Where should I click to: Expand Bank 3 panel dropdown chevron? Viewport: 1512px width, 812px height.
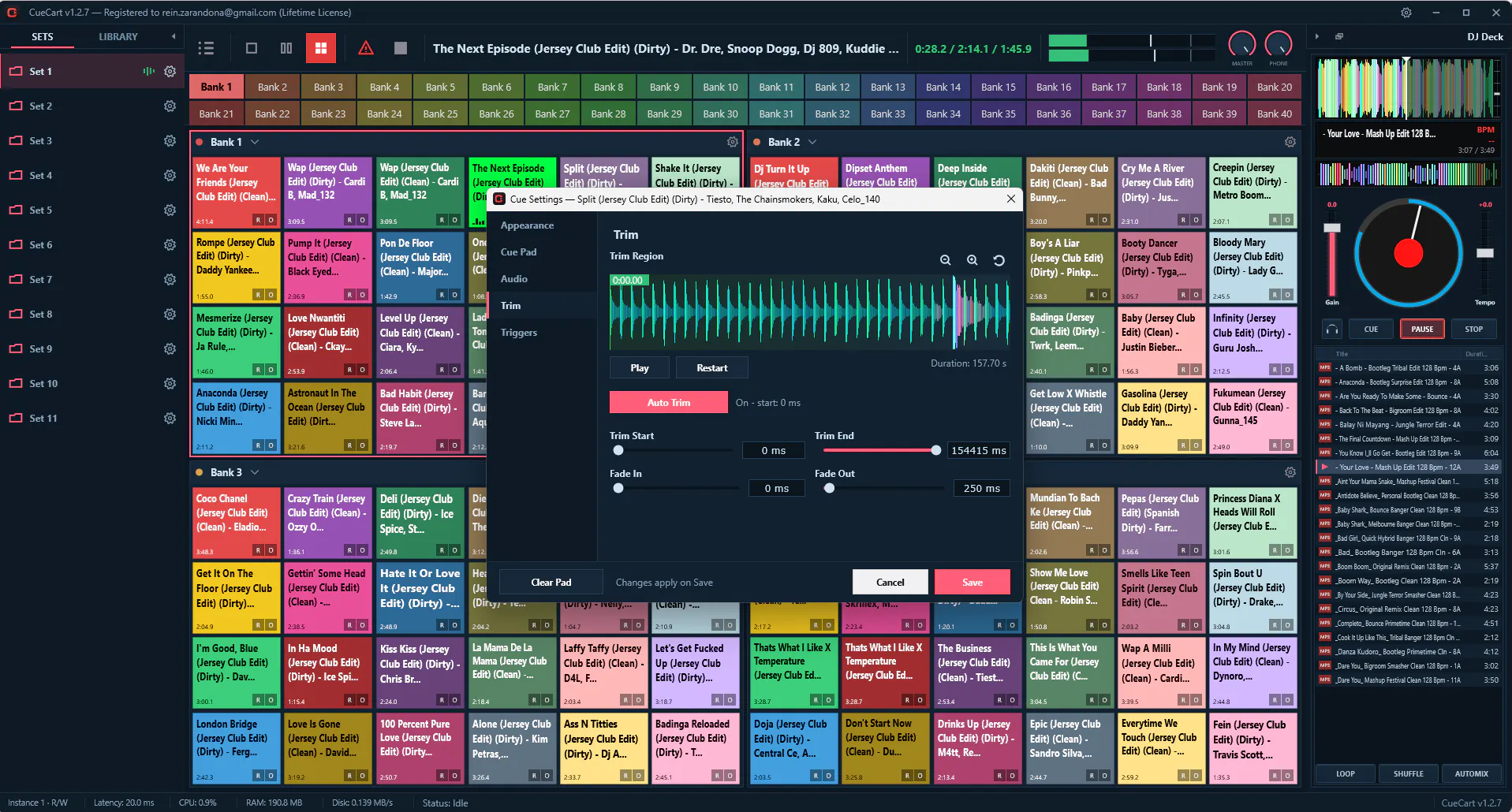click(x=255, y=472)
